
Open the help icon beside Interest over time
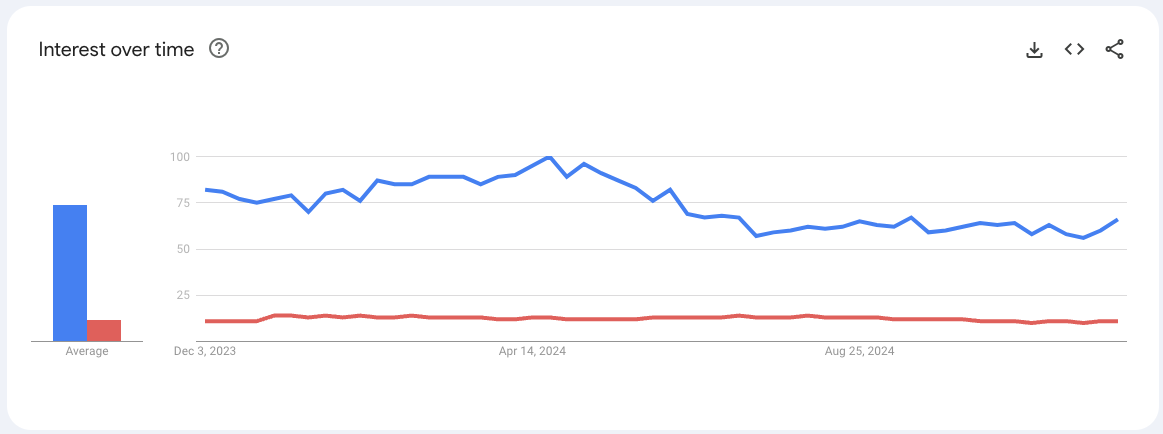coord(219,48)
